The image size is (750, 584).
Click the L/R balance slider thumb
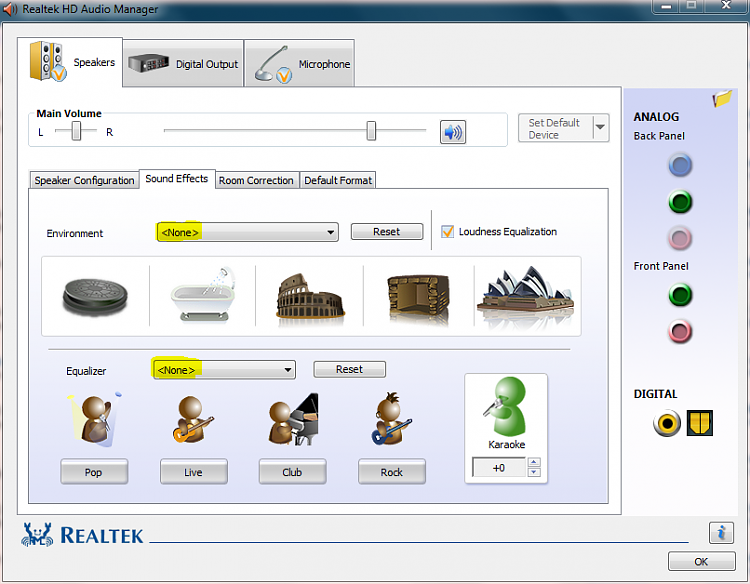(x=76, y=131)
